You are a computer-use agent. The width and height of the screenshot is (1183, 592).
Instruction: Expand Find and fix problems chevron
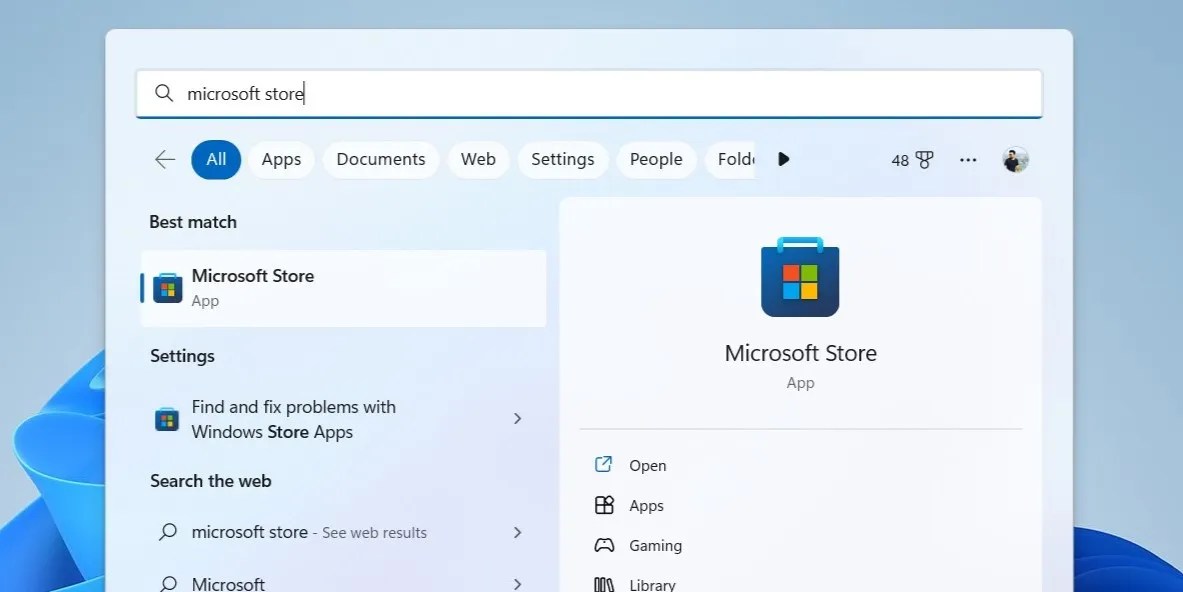pyautogui.click(x=518, y=419)
